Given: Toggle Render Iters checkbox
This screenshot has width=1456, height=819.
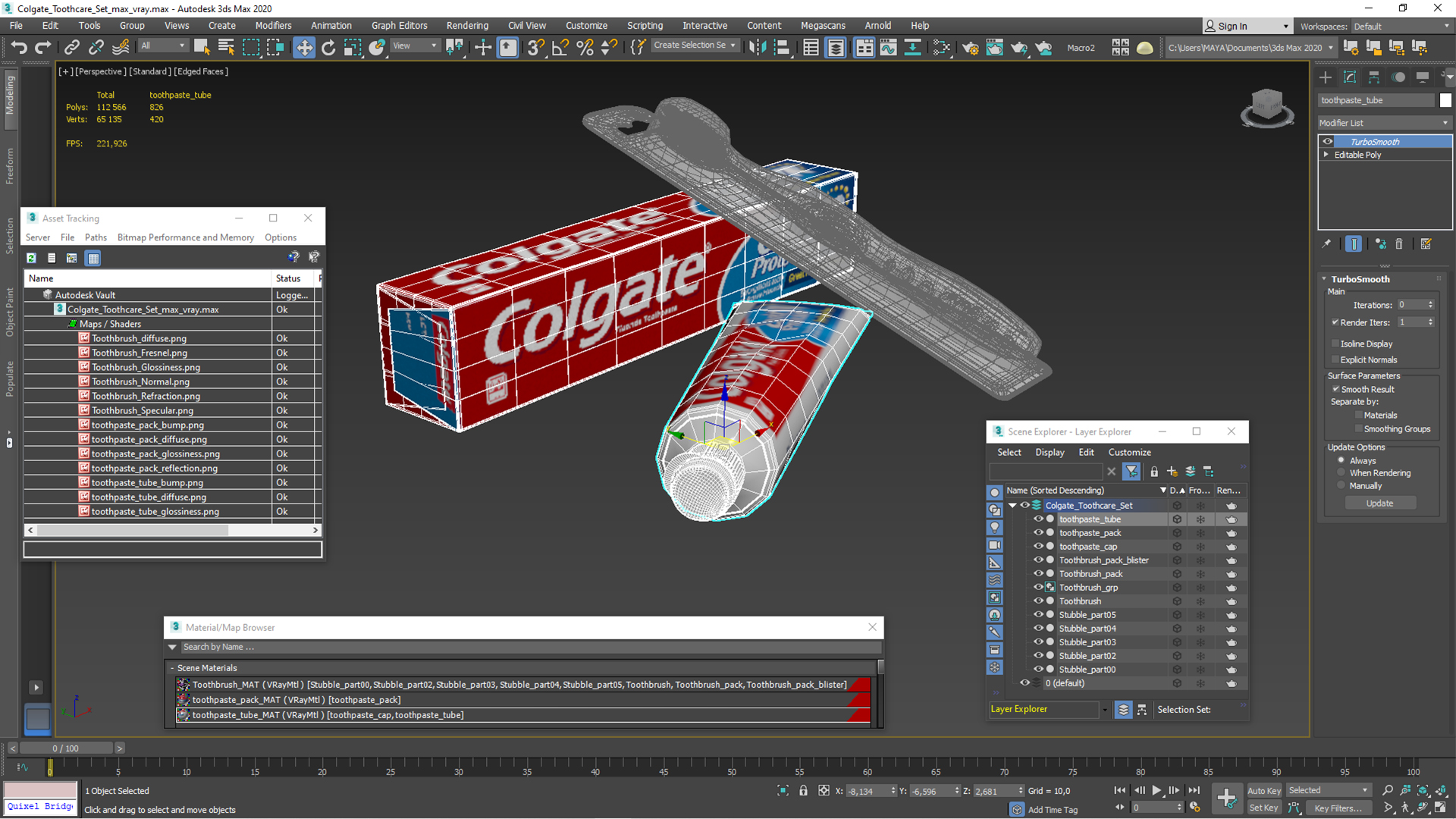Looking at the screenshot, I should [x=1335, y=322].
